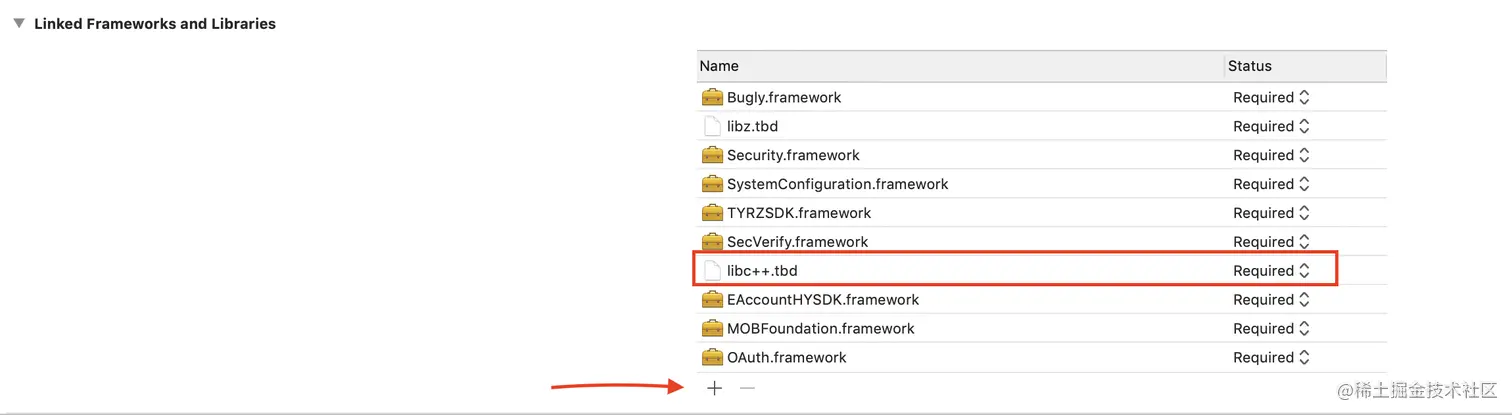
Task: Click the libc++.tbd document icon
Action: [x=712, y=271]
